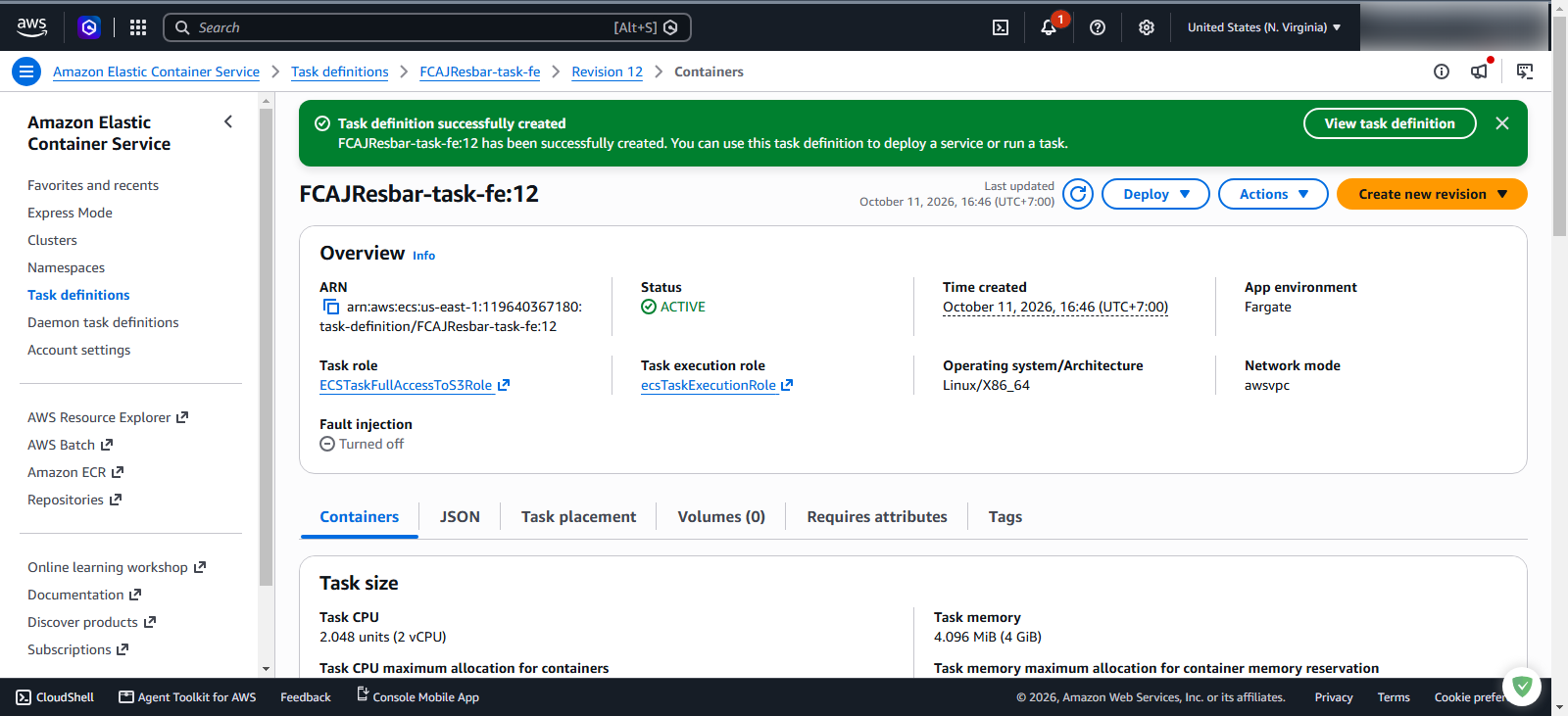Toggle the hamburger navigation menu
This screenshot has width=1568, height=716.
pyautogui.click(x=26, y=72)
